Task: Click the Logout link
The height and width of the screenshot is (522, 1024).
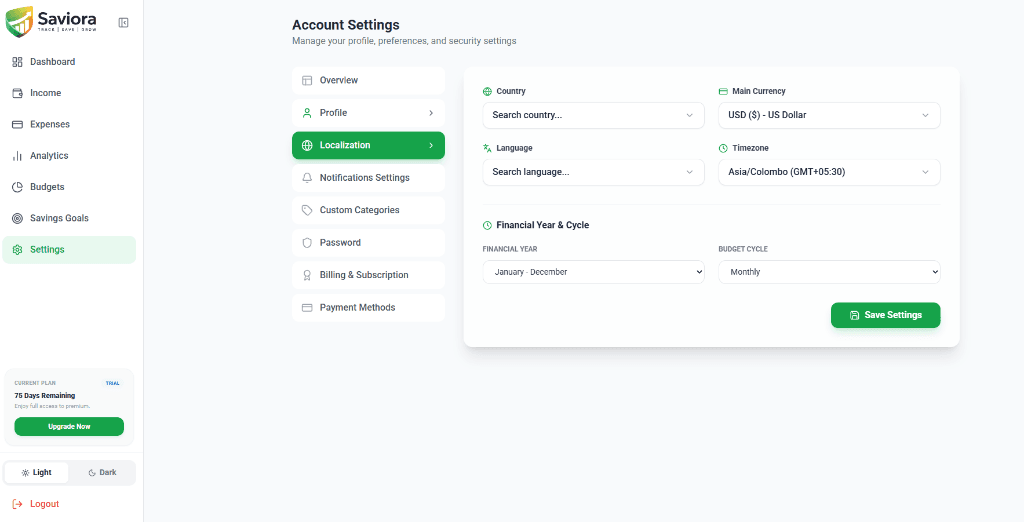Action: coord(36,504)
